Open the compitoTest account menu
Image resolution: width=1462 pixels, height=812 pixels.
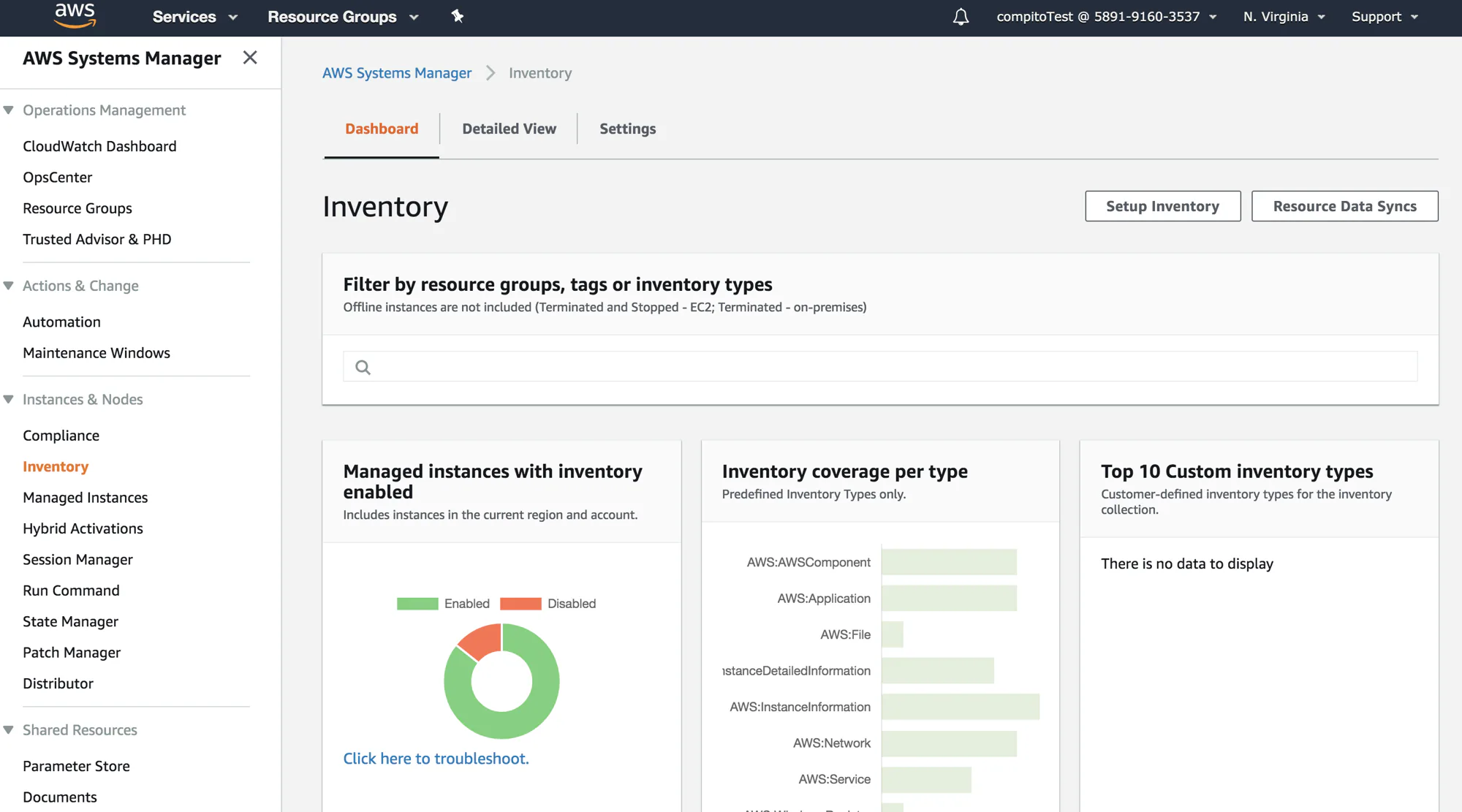1106,17
